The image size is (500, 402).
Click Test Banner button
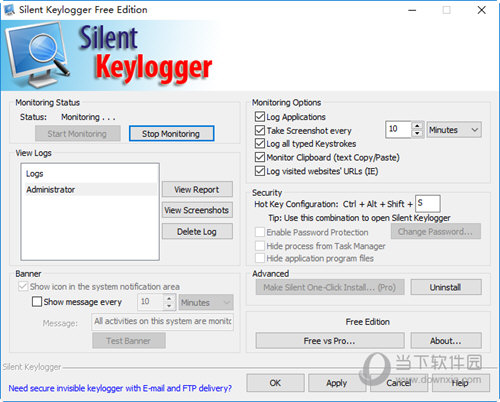click(x=129, y=341)
